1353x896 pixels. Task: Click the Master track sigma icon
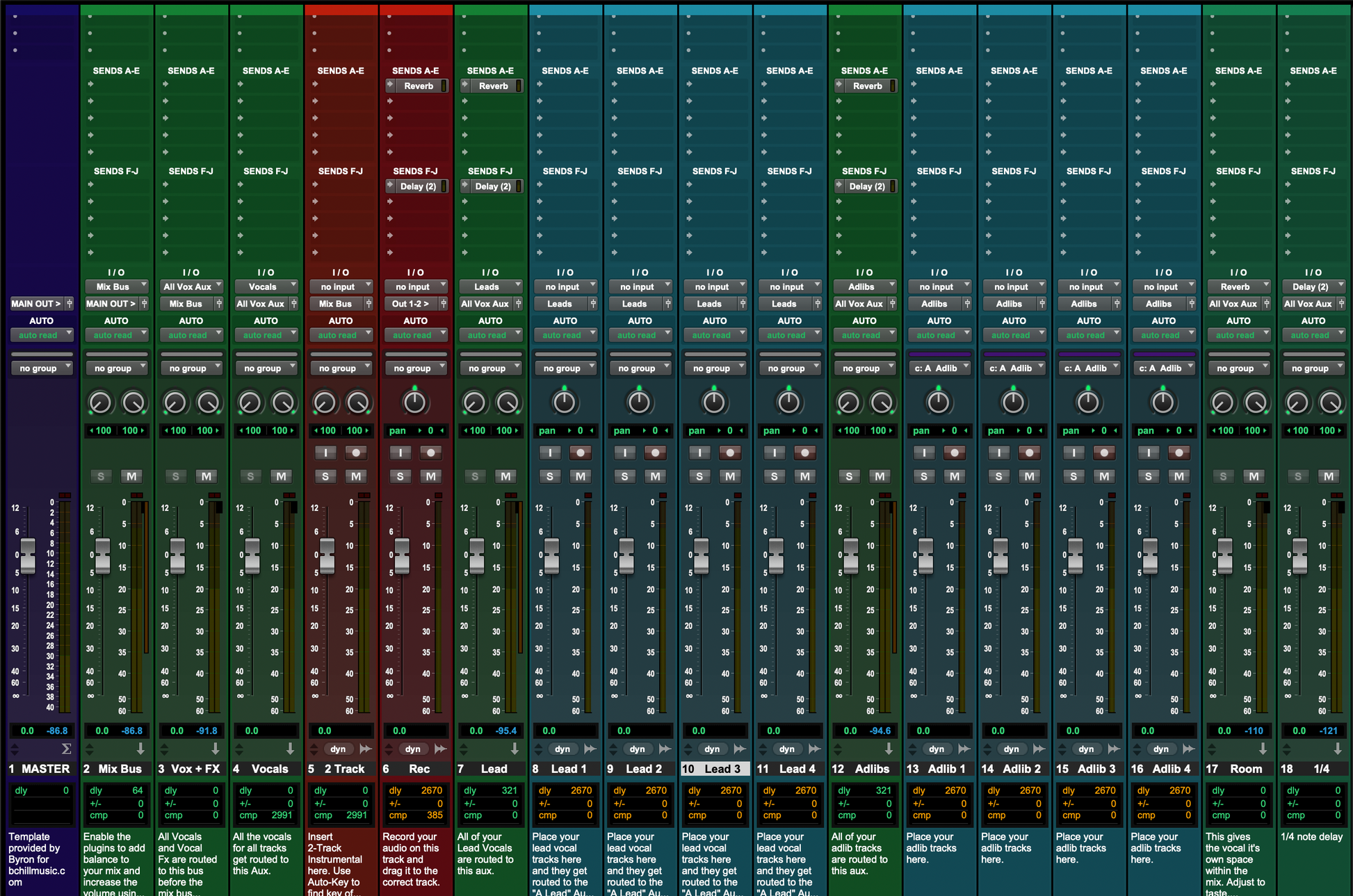click(66, 749)
